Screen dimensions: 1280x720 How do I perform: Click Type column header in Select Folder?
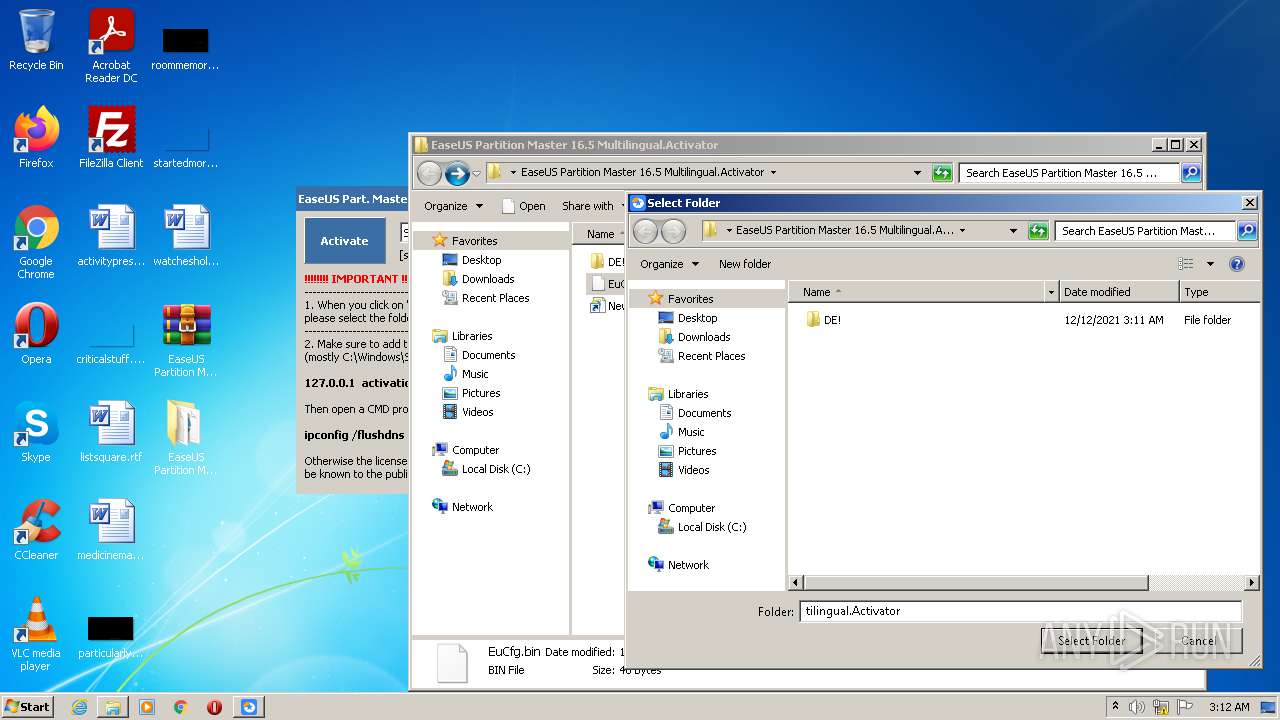[x=1219, y=292]
